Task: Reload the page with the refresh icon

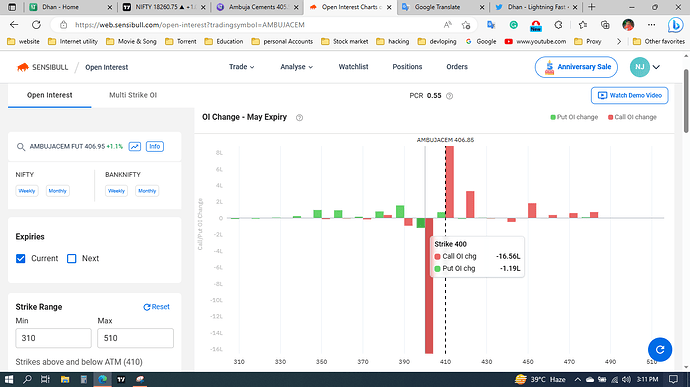Action: 36,25
